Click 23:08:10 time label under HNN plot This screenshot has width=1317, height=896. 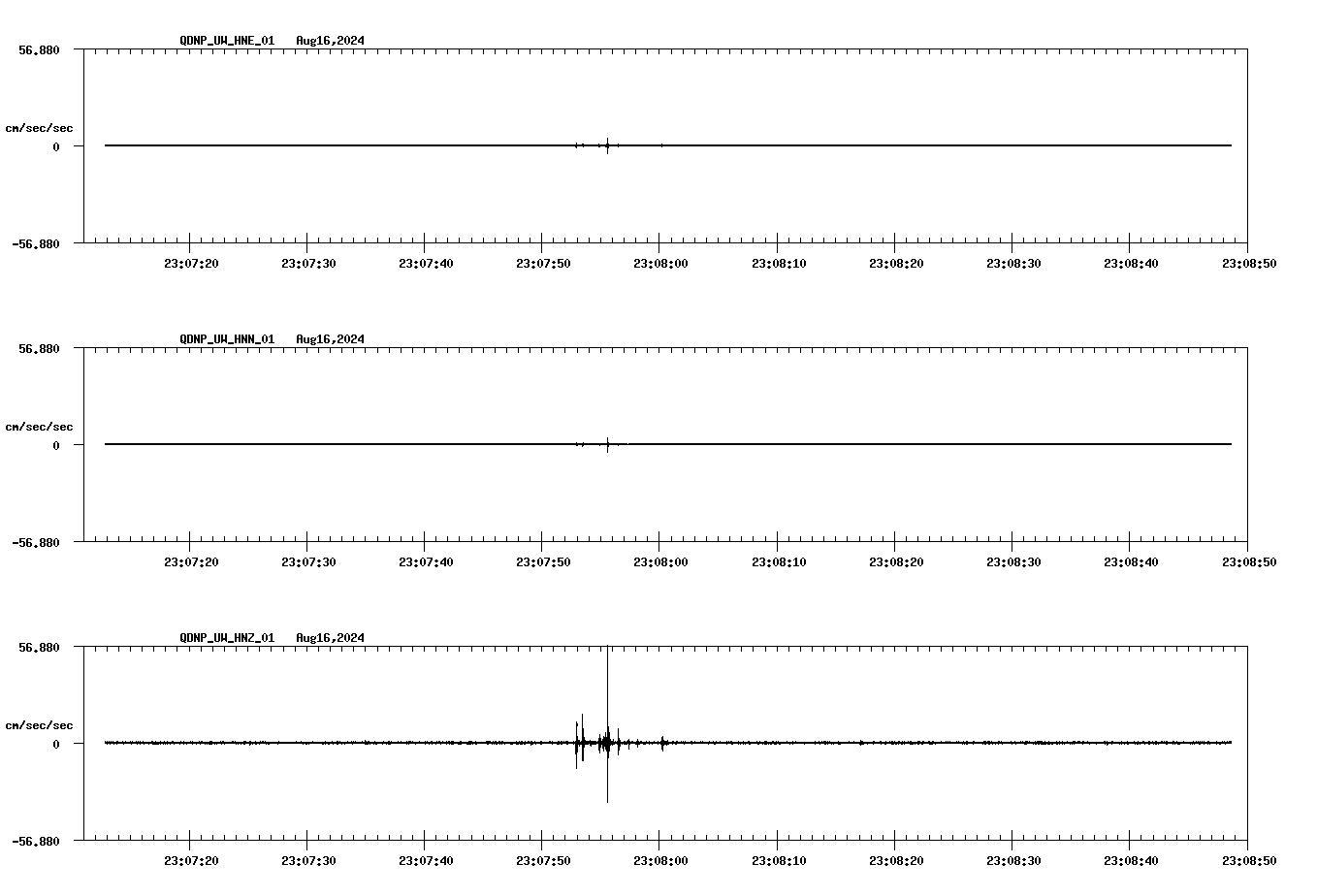(779, 561)
